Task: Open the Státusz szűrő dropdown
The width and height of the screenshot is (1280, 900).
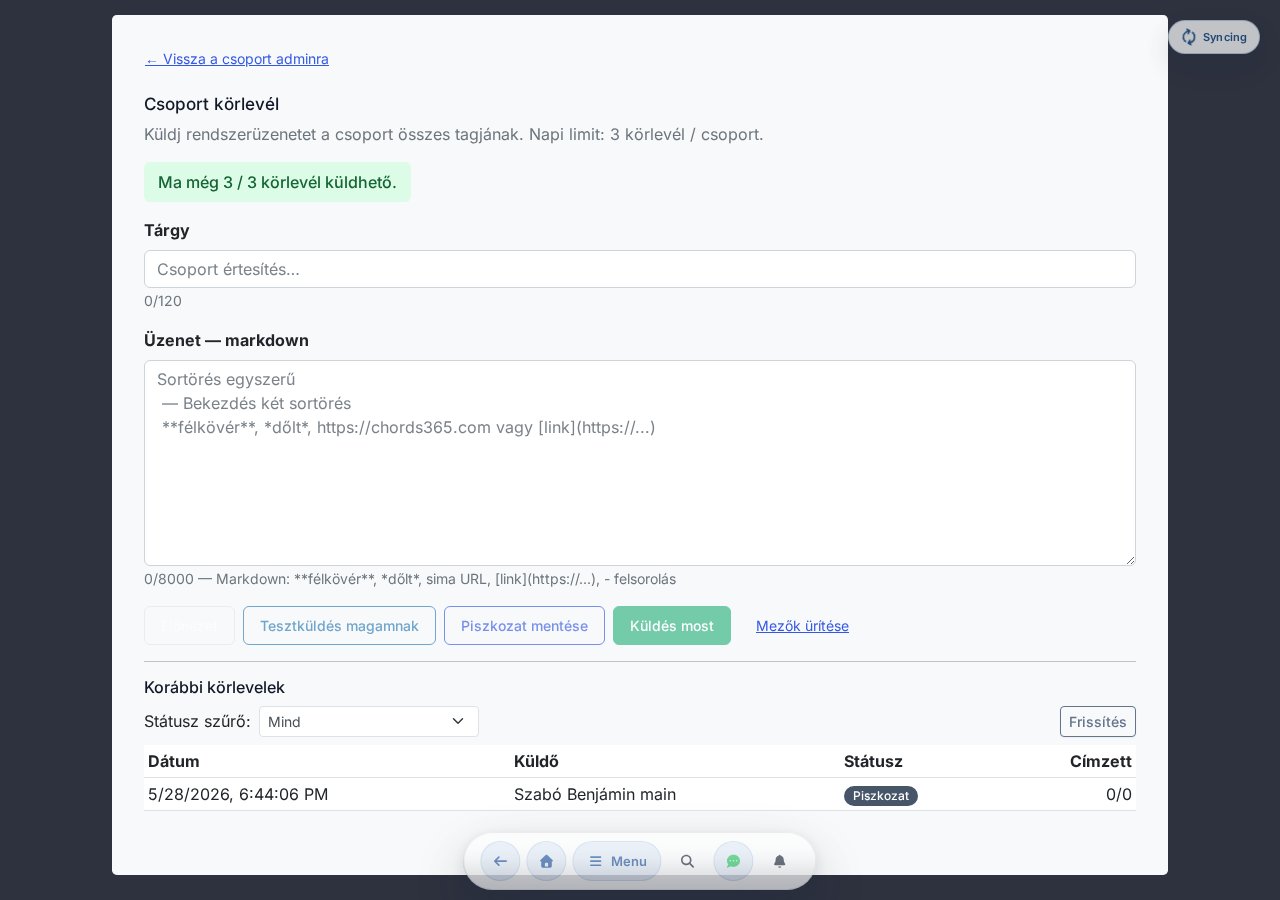Action: coord(369,721)
